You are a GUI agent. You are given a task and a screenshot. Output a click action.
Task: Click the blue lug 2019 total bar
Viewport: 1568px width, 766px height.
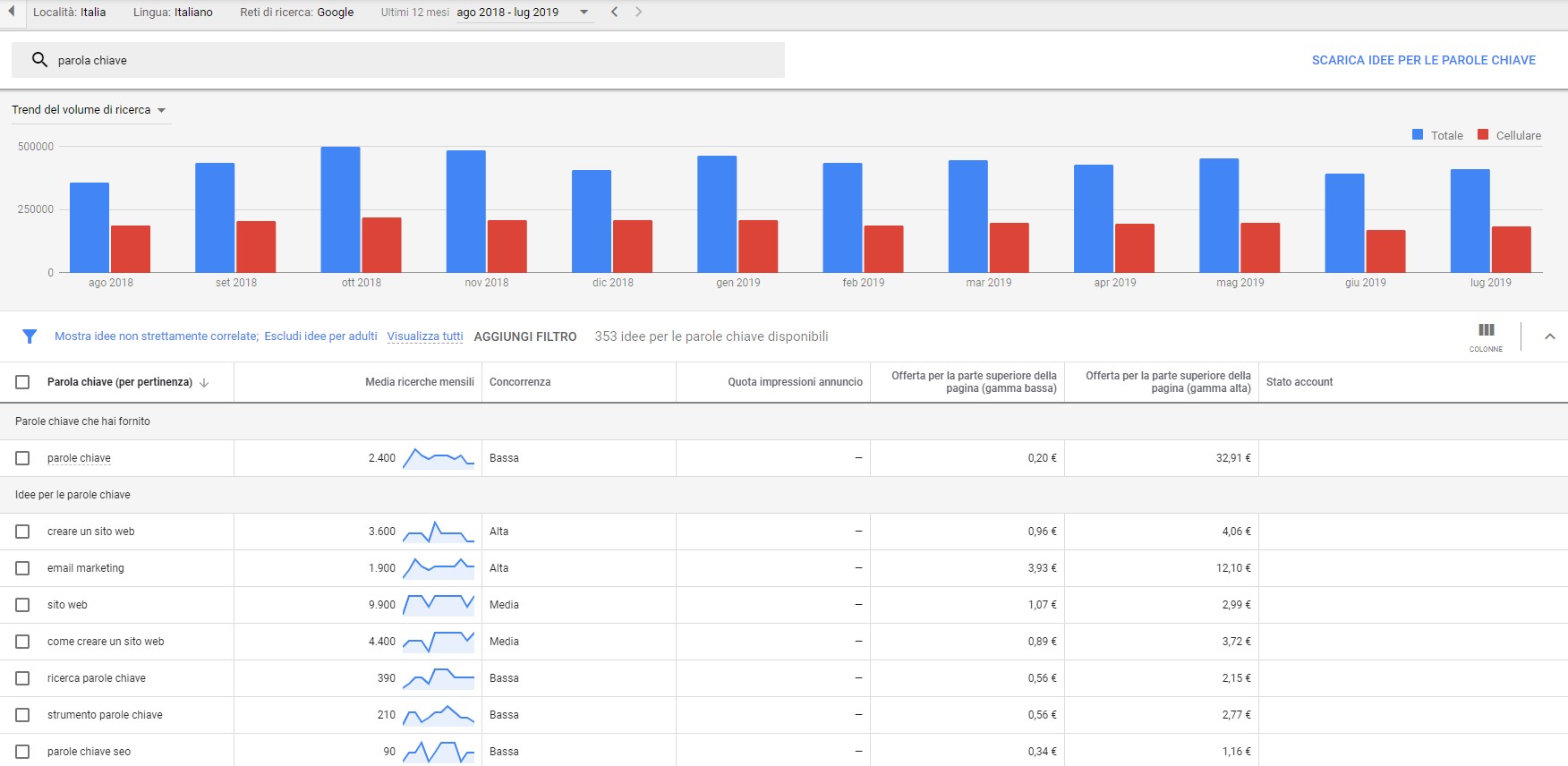coord(1470,221)
